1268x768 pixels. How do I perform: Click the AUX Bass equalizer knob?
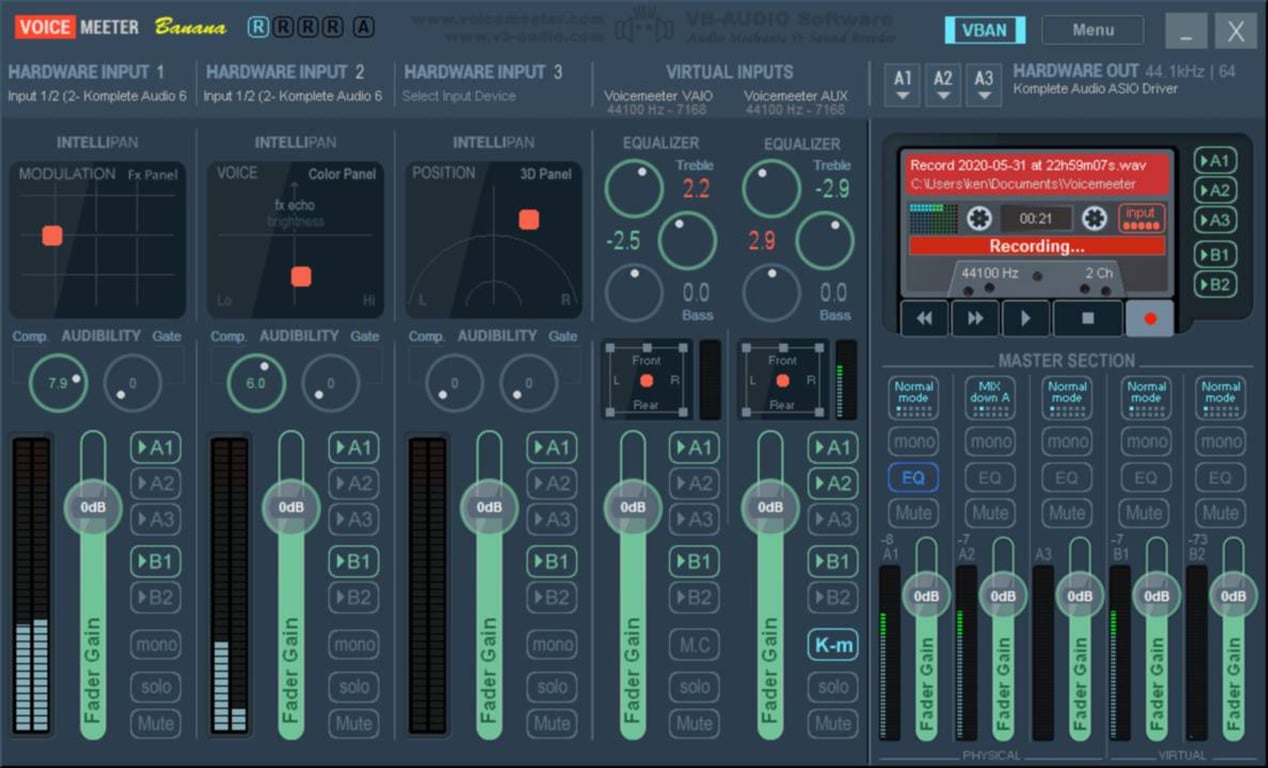coord(771,292)
